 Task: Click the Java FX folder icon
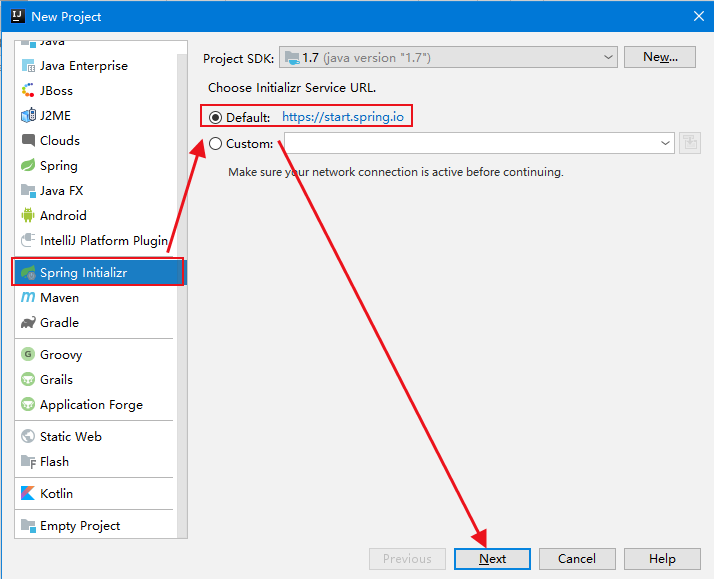coord(28,190)
